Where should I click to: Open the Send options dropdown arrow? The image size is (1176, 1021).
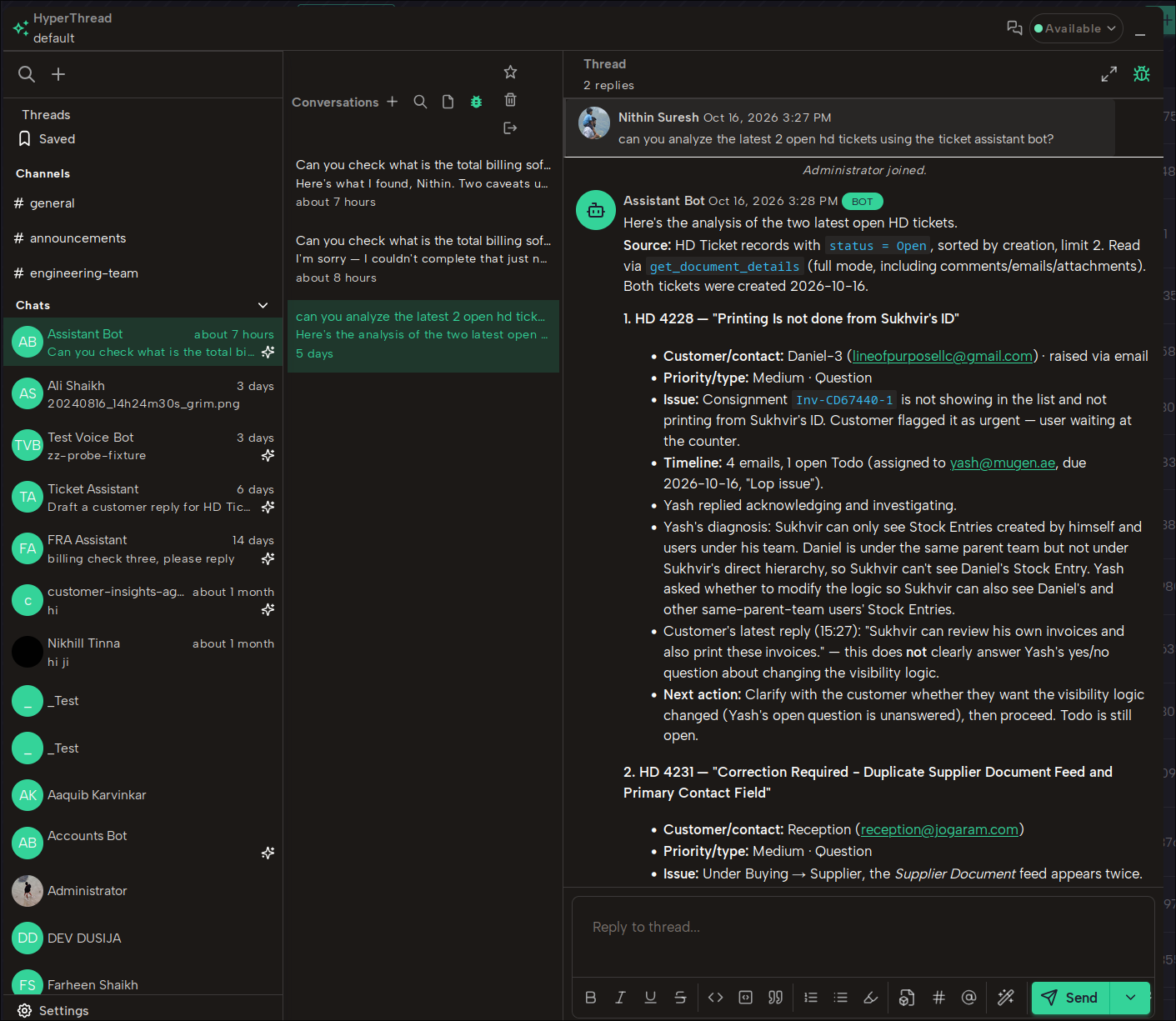(1131, 998)
